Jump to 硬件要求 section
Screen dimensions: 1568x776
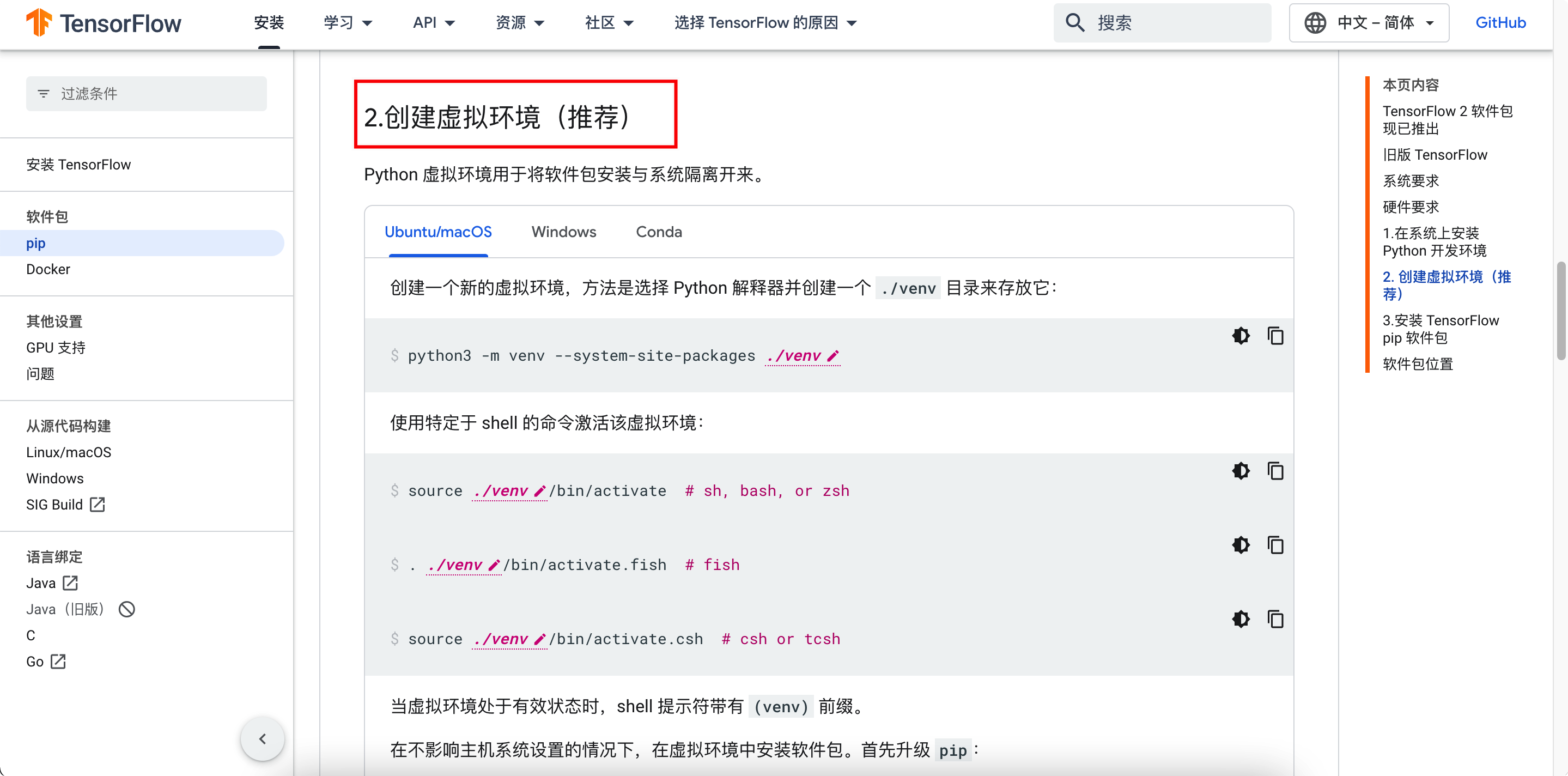(x=1411, y=208)
